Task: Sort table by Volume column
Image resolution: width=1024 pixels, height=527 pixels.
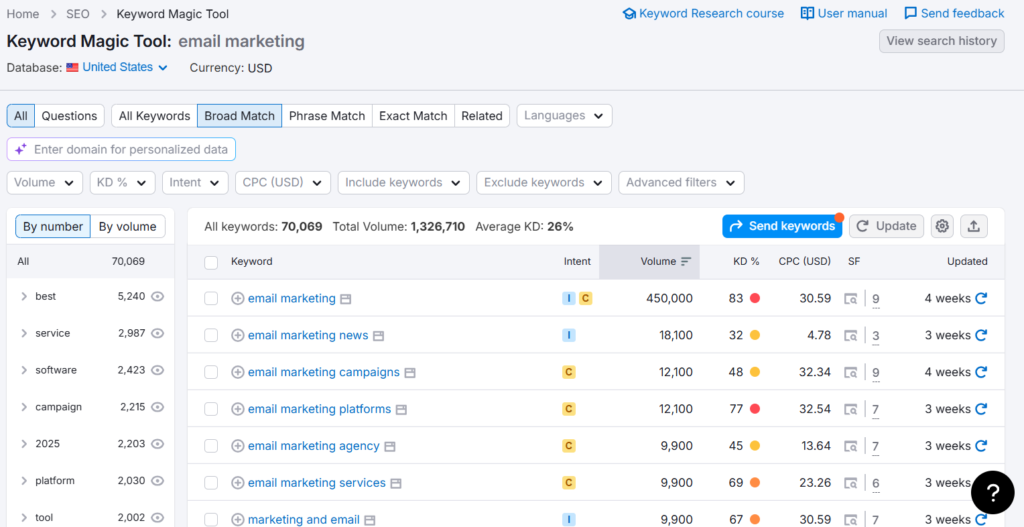Action: tap(665, 261)
